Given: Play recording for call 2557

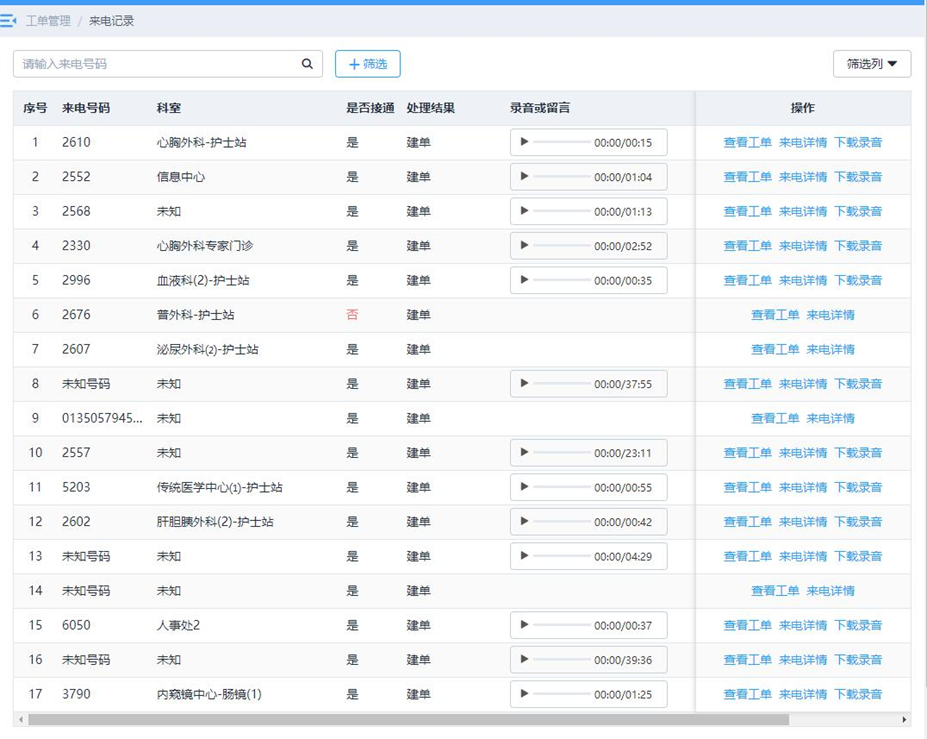Looking at the screenshot, I should pyautogui.click(x=524, y=452).
